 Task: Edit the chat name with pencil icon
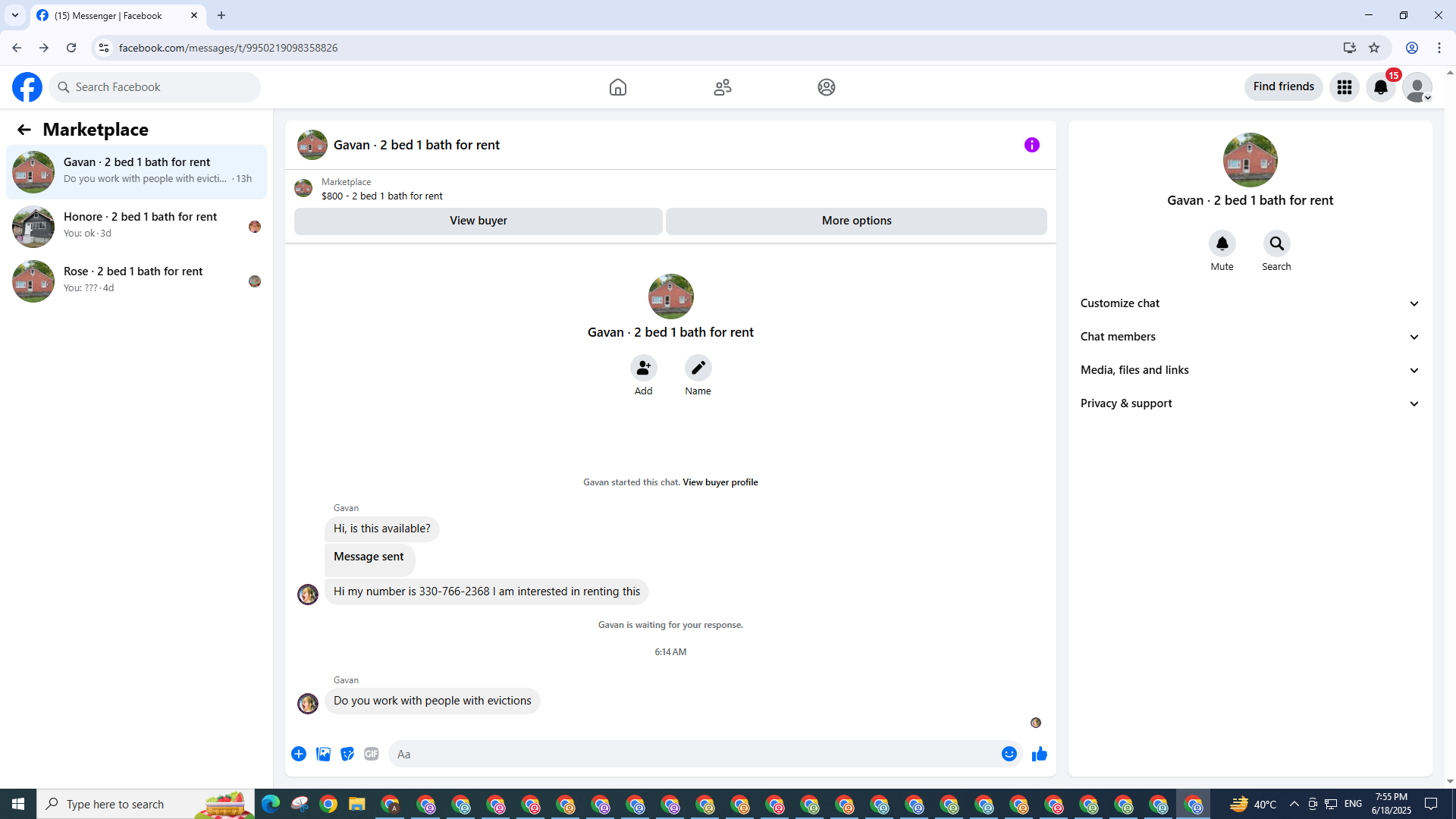tap(698, 368)
